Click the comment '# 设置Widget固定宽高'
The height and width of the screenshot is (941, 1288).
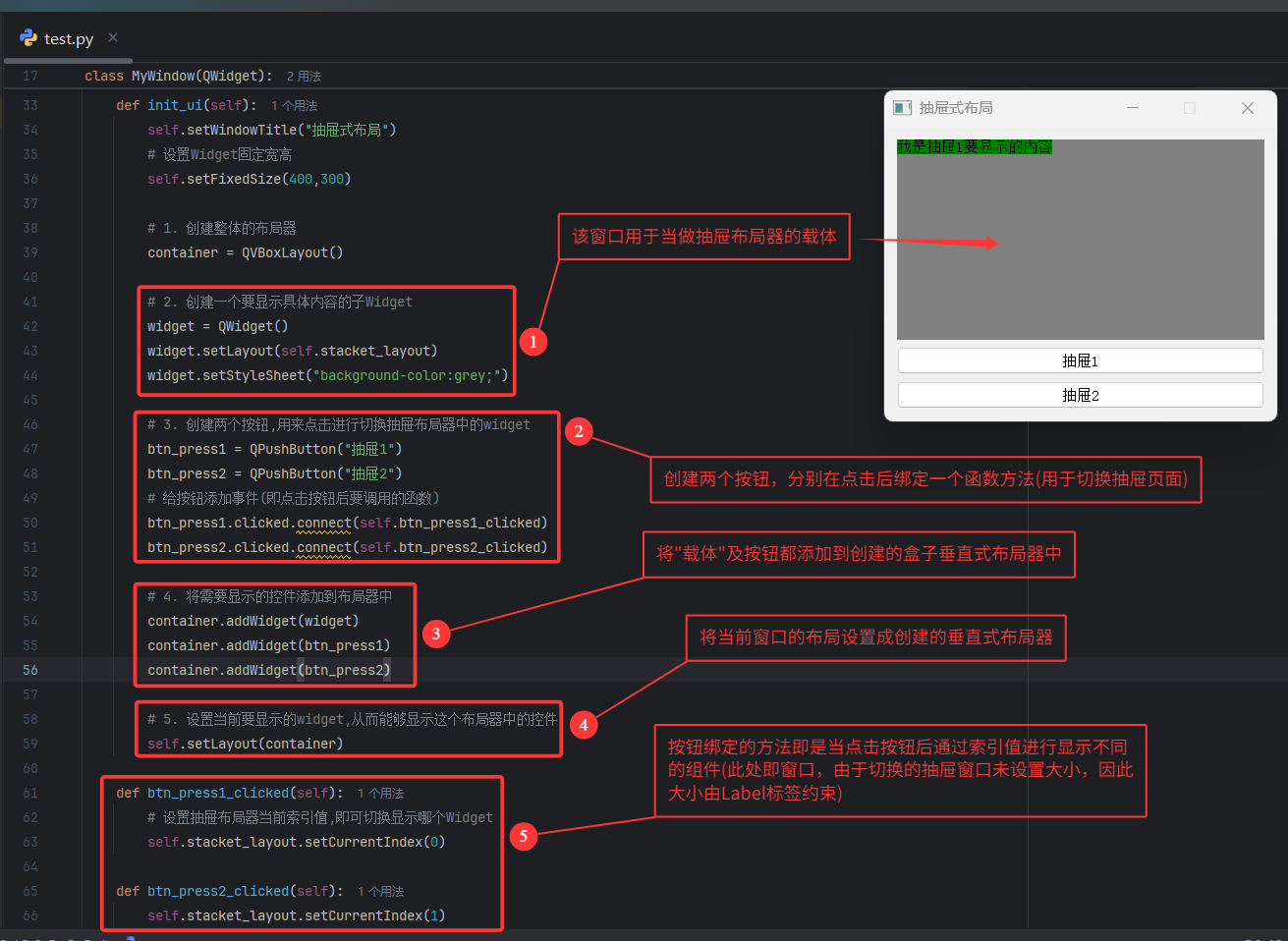pyautogui.click(x=220, y=154)
